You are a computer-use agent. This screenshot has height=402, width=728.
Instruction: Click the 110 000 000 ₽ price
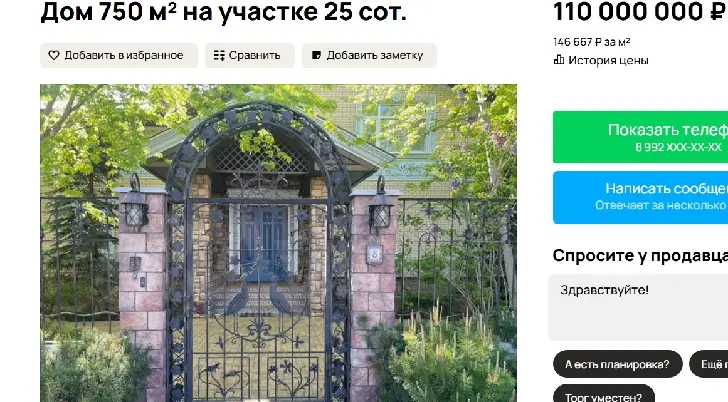click(640, 12)
